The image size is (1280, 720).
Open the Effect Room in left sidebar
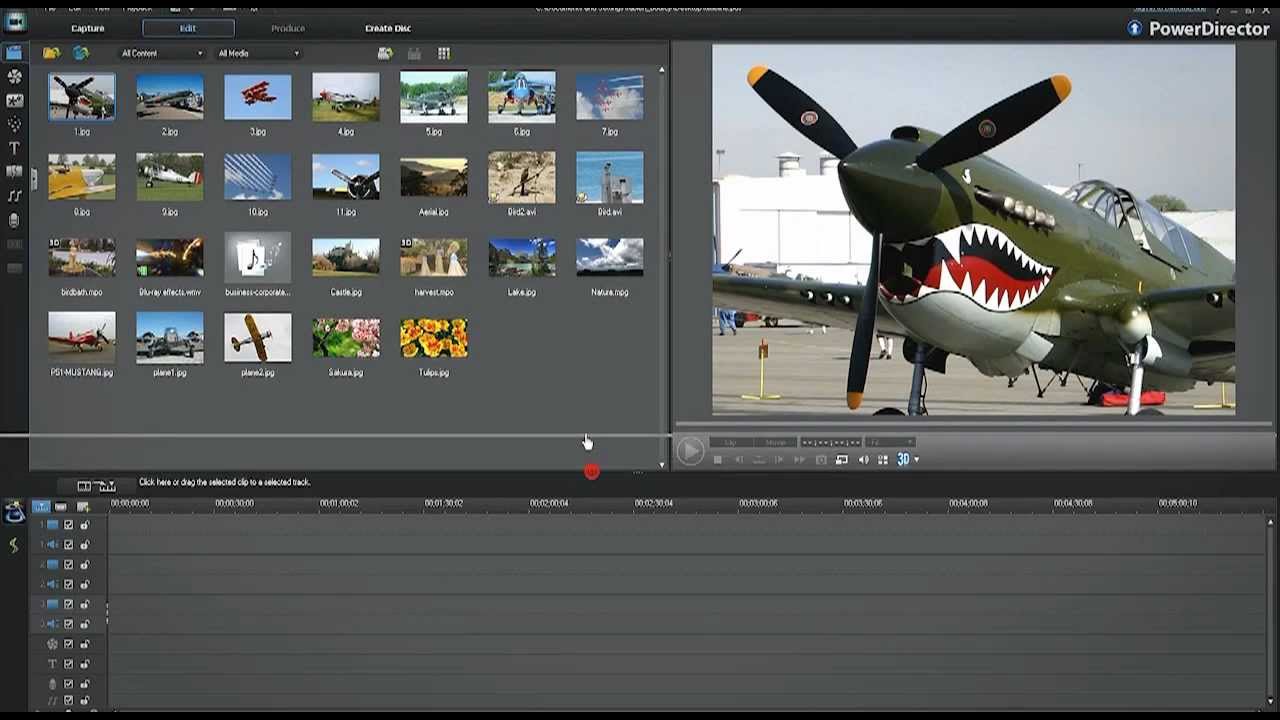pyautogui.click(x=14, y=77)
